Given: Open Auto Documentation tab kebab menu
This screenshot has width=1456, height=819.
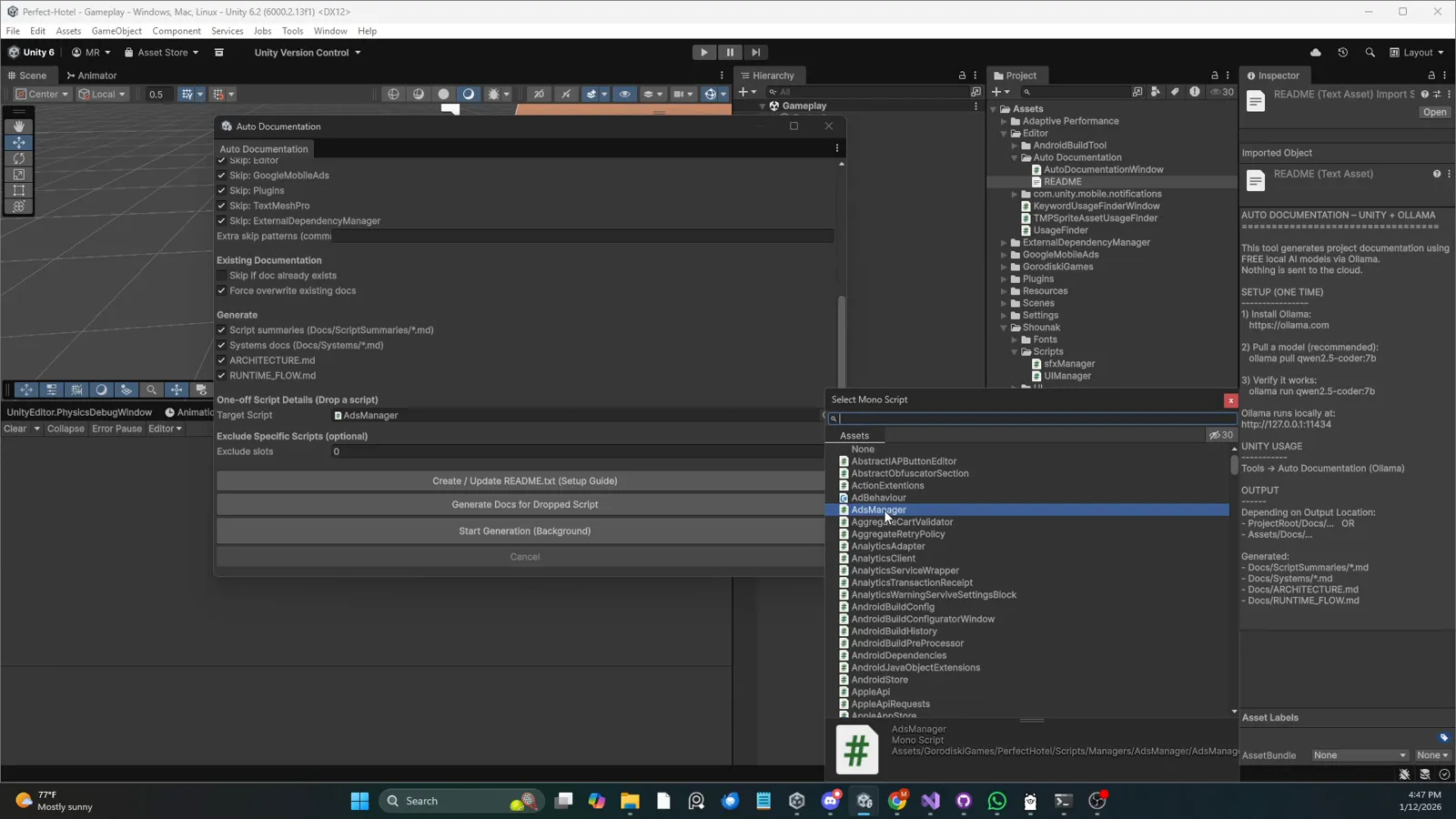Looking at the screenshot, I should [x=837, y=148].
